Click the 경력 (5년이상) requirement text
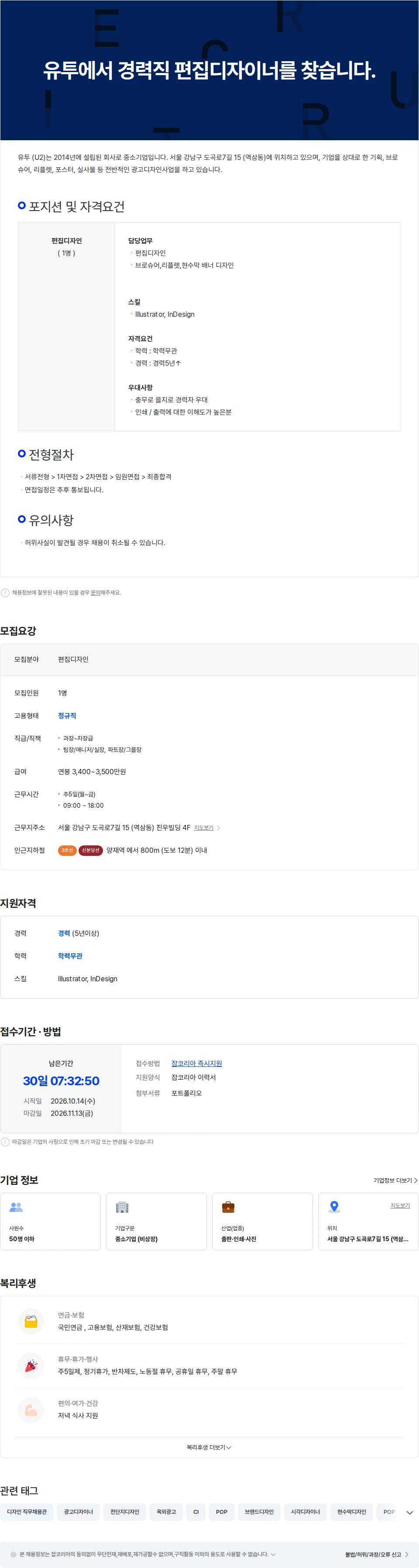The width and height of the screenshot is (419, 1568). (x=79, y=933)
